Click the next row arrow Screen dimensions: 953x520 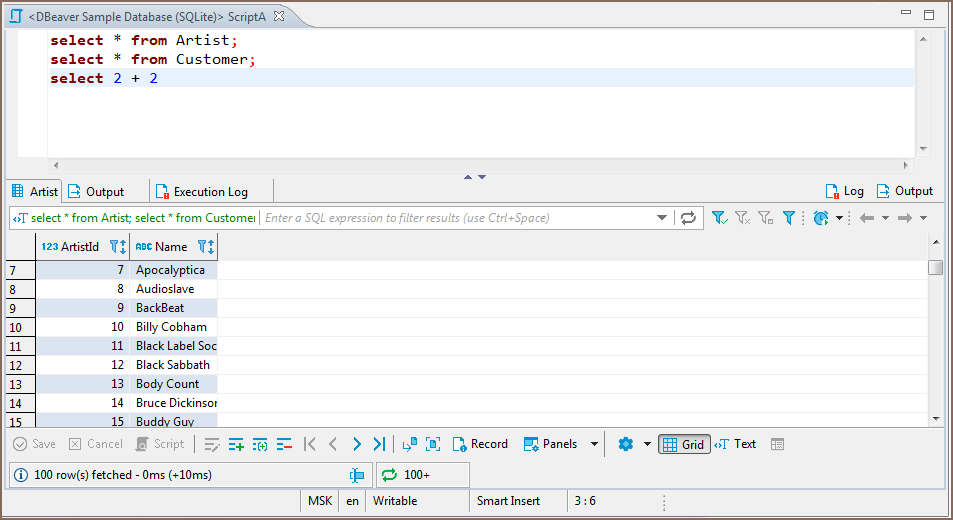356,444
